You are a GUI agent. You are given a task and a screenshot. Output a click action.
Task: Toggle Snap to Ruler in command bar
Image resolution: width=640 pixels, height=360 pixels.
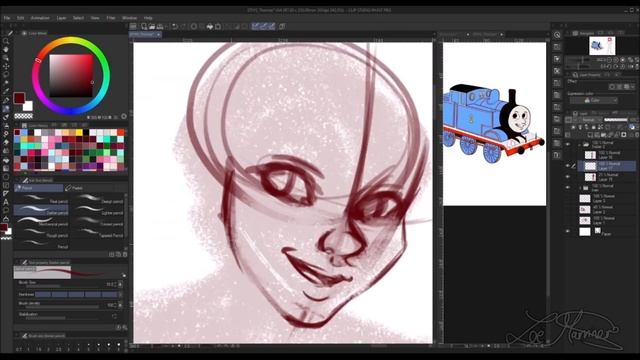tap(255, 27)
